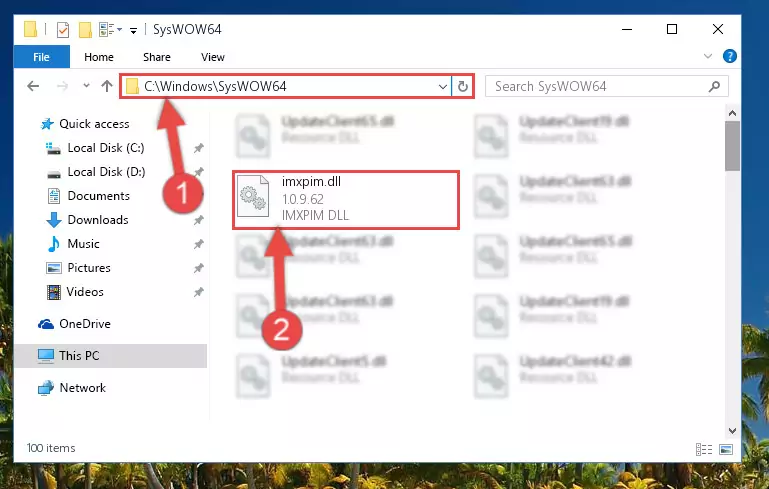Open Downloads in the sidebar

click(x=98, y=220)
